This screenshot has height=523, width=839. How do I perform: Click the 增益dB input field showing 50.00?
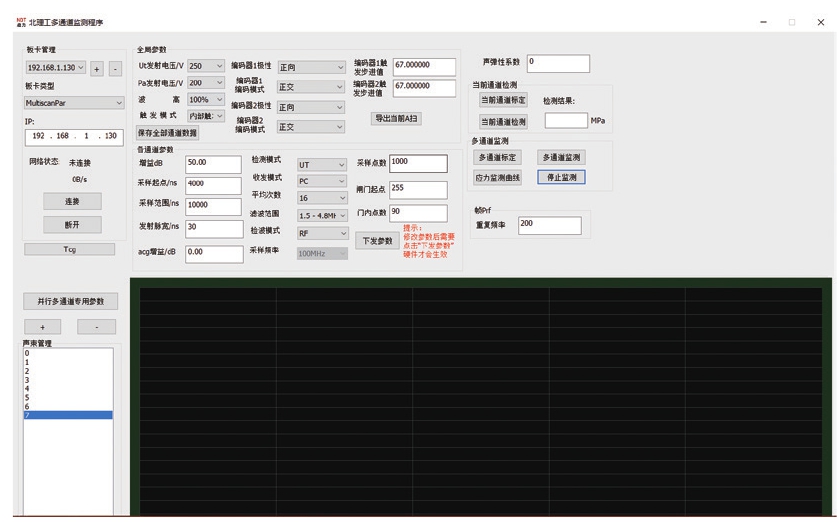coord(213,163)
